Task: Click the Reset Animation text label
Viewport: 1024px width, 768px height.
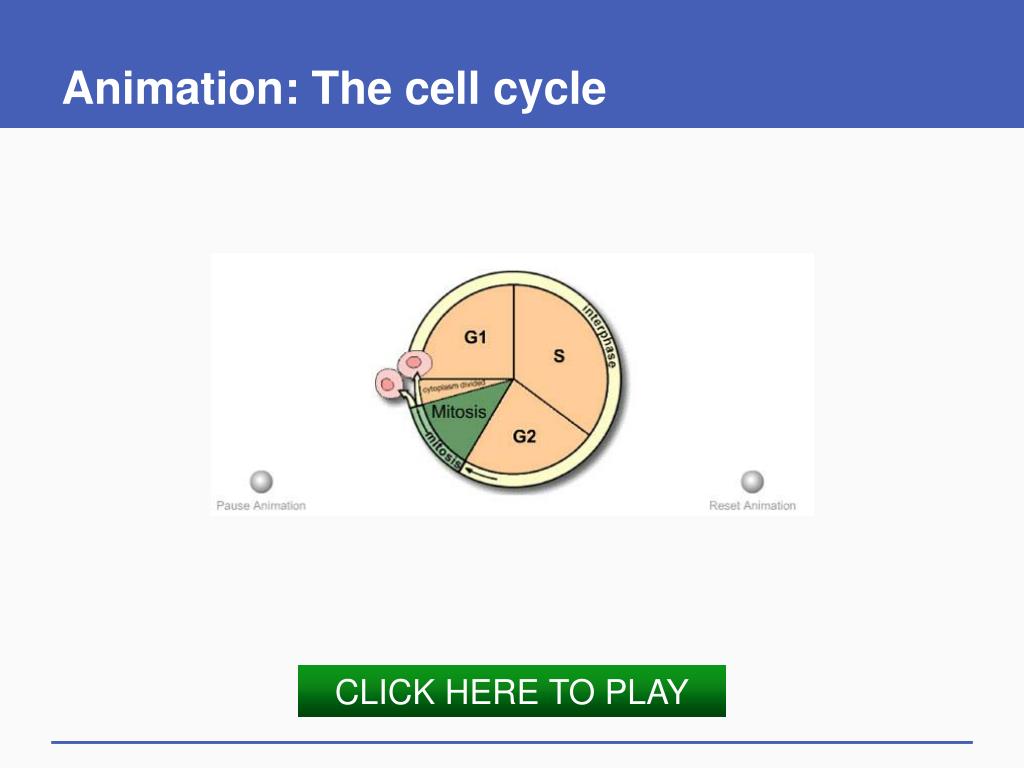Action: coord(752,505)
